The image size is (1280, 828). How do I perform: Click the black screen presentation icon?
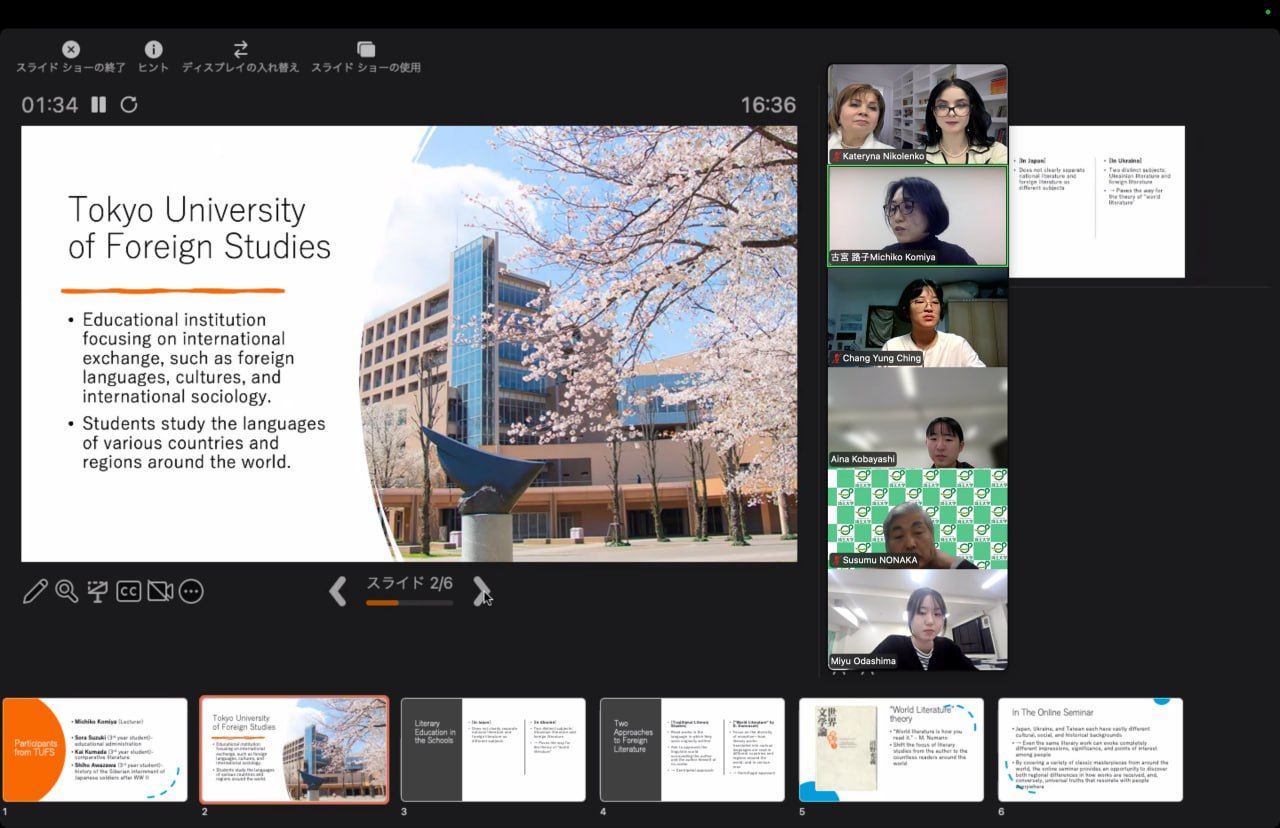[97, 591]
